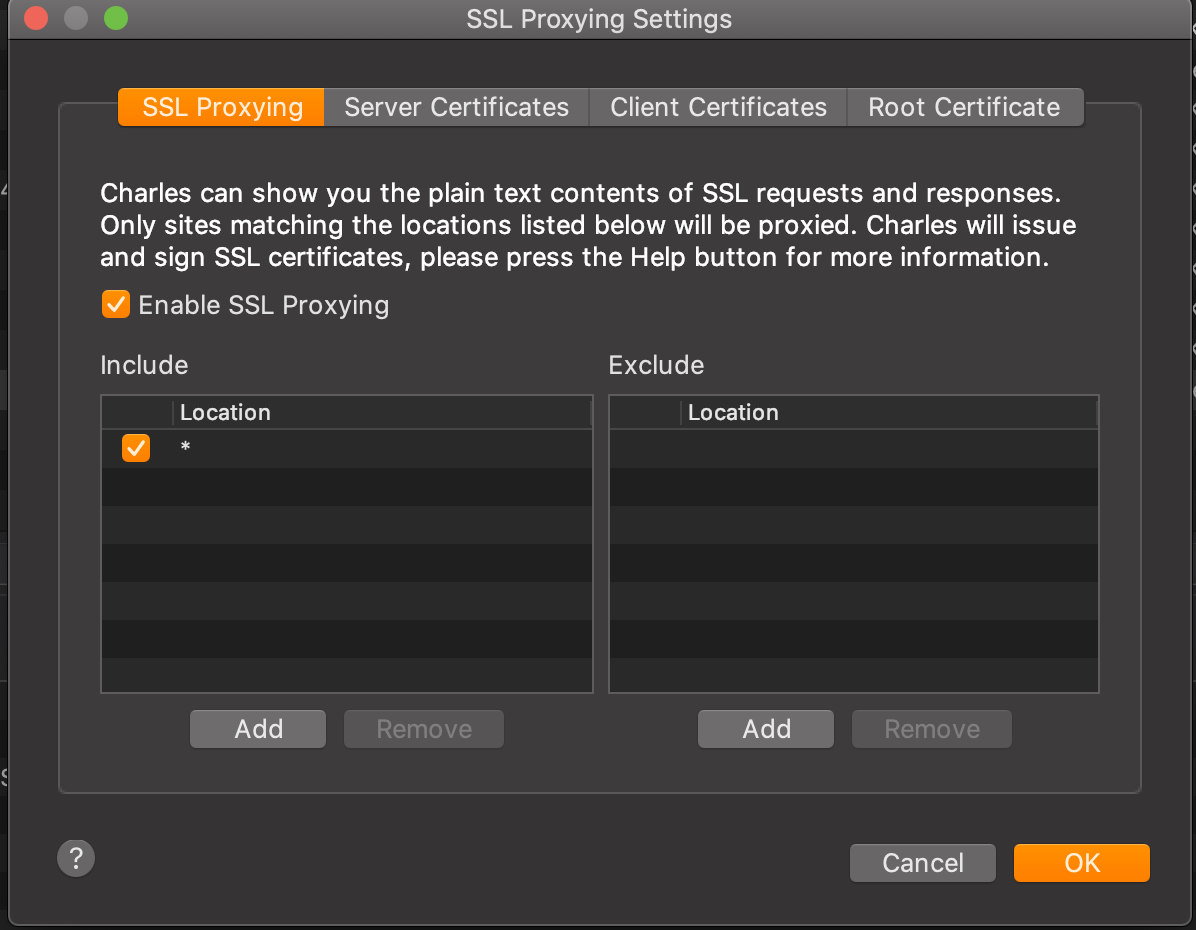Open the Client Certificates tab
The width and height of the screenshot is (1196, 930).
pyautogui.click(x=718, y=107)
